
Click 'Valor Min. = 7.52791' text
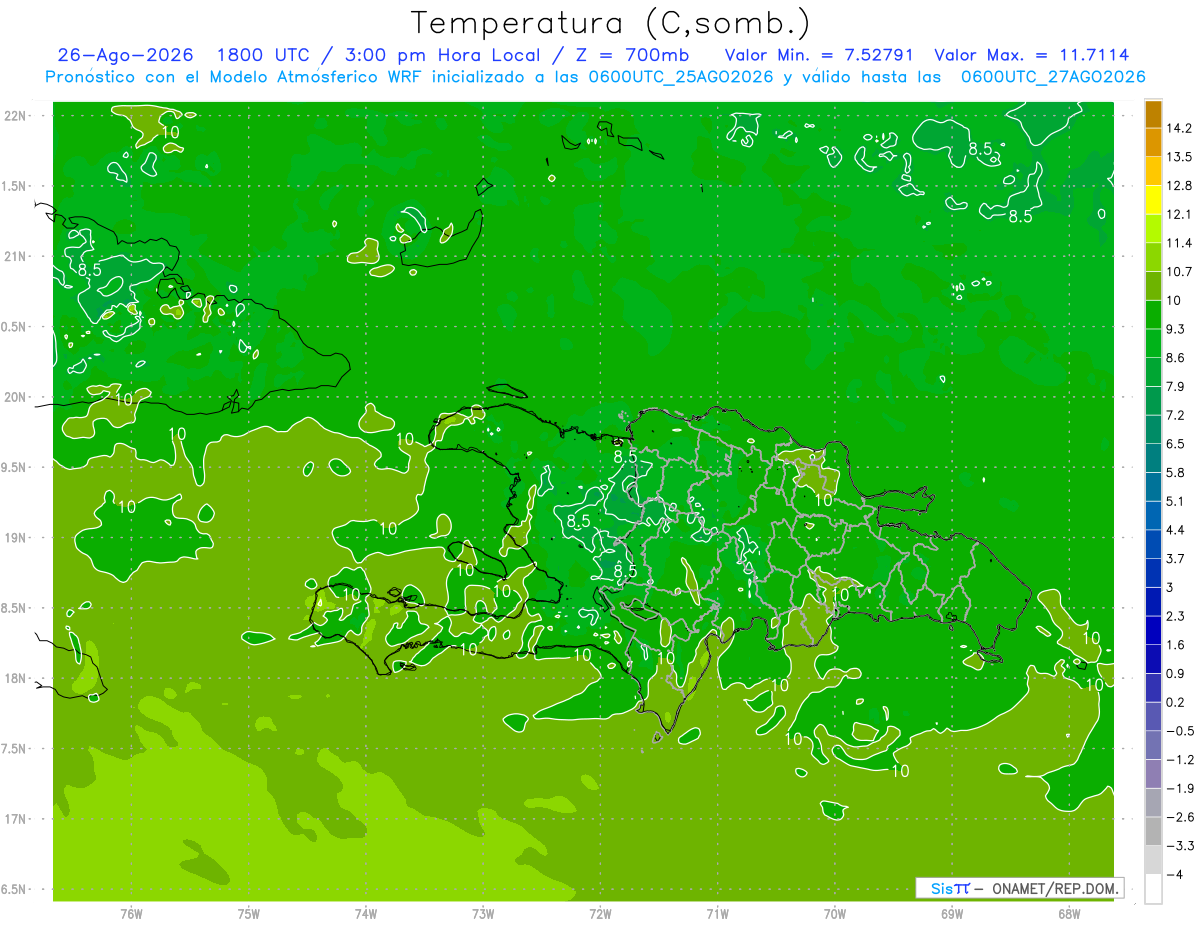tap(820, 55)
